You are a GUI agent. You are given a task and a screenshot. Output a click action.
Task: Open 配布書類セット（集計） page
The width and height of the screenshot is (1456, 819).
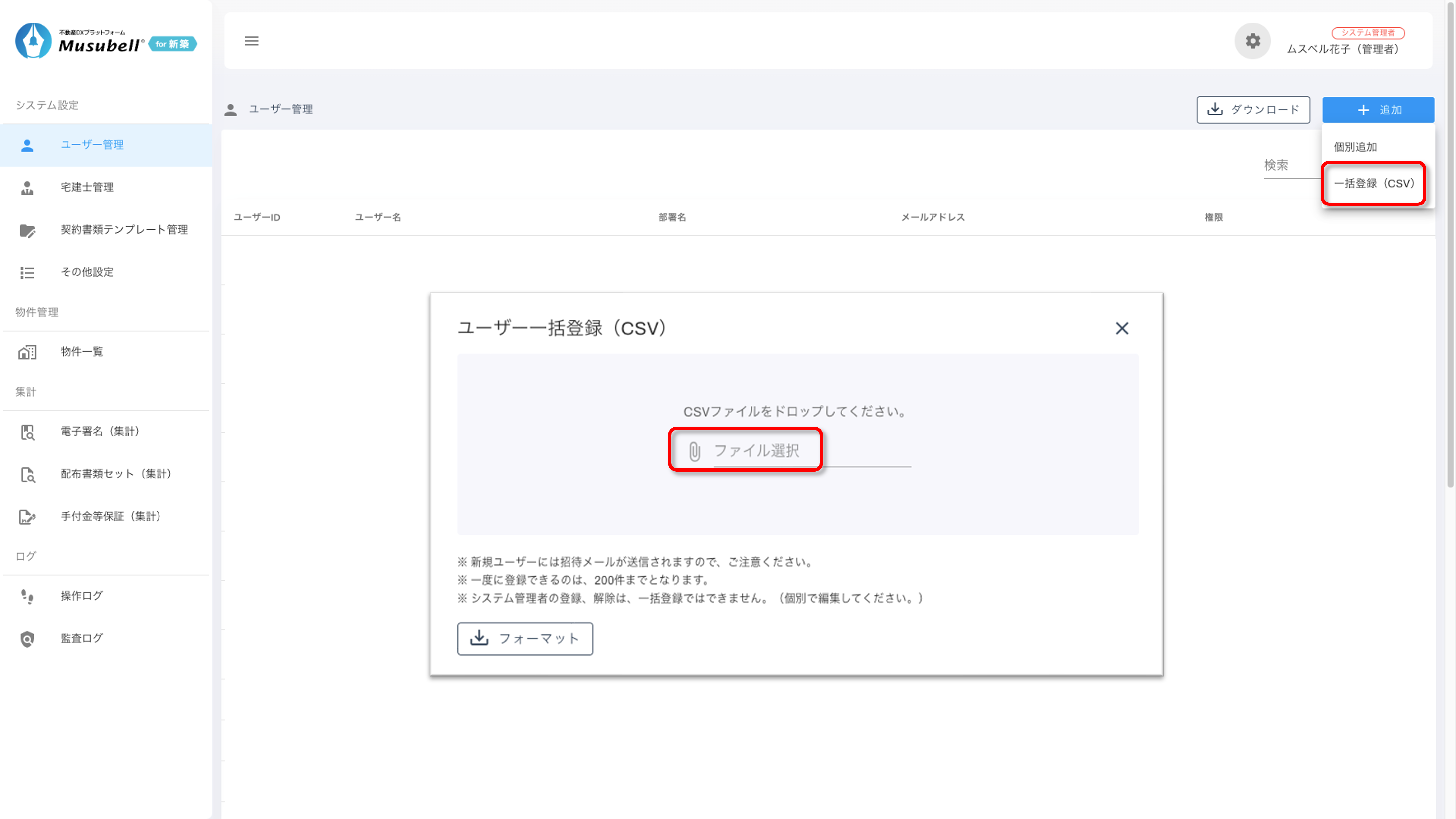[x=116, y=474]
